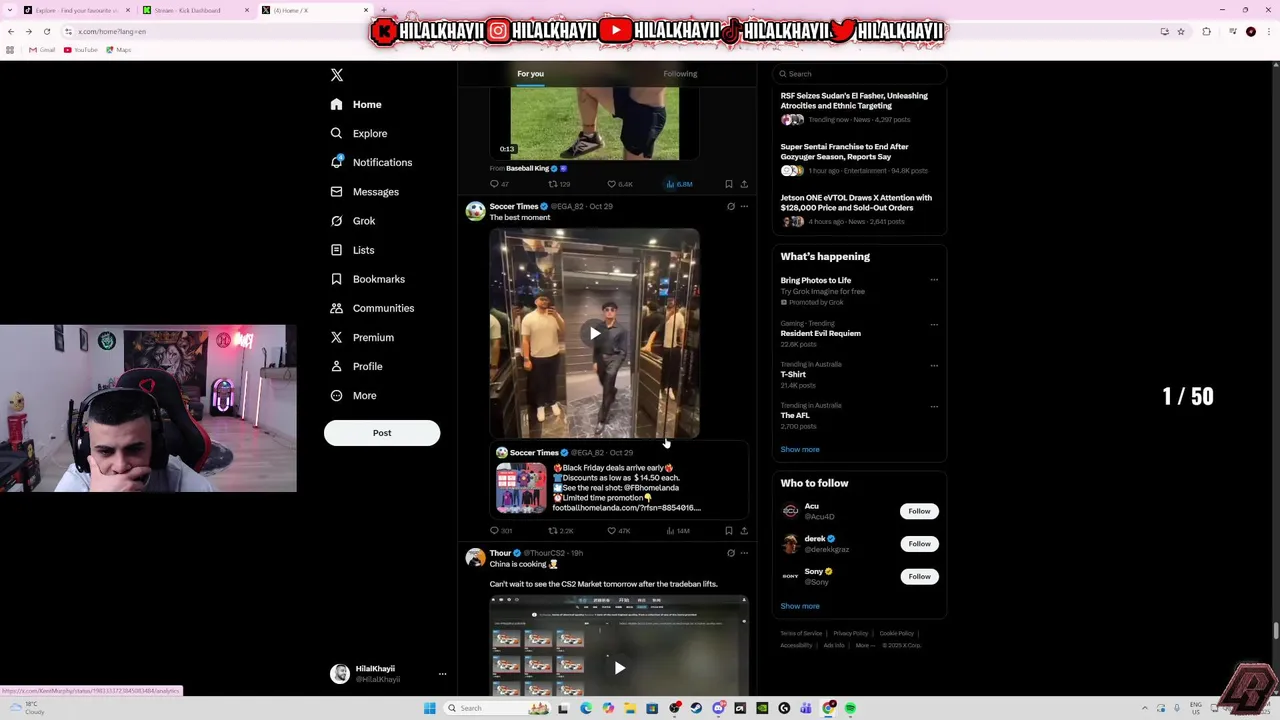The width and height of the screenshot is (1280, 720).
Task: Open the quoted Black Friday deals post
Action: [619, 481]
